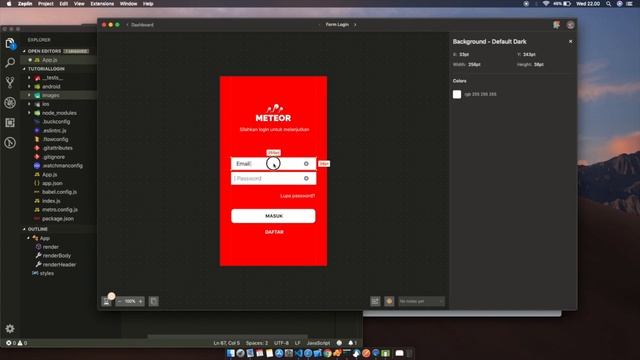This screenshot has height=360, width=640.
Task: Click the colorful project icon in Zeplin title bar
Action: click(556, 25)
